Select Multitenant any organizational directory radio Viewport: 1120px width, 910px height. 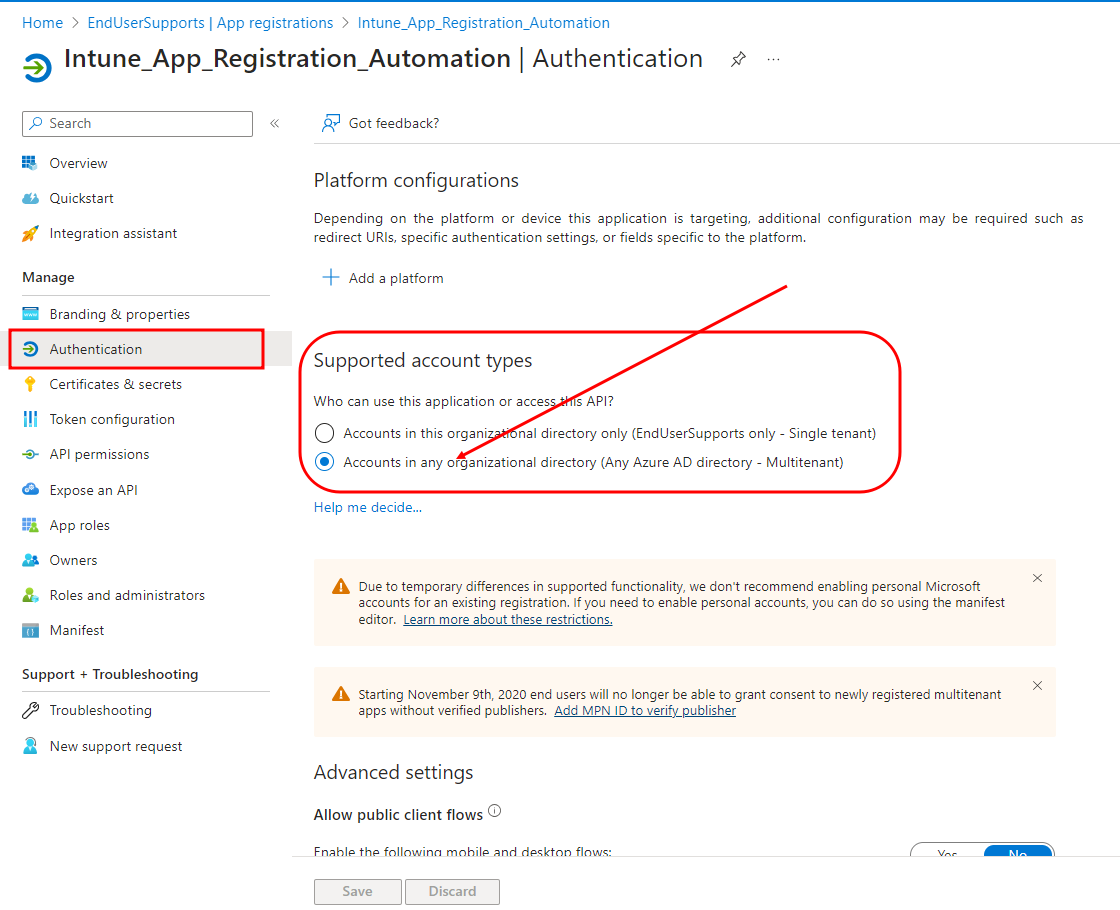(324, 462)
